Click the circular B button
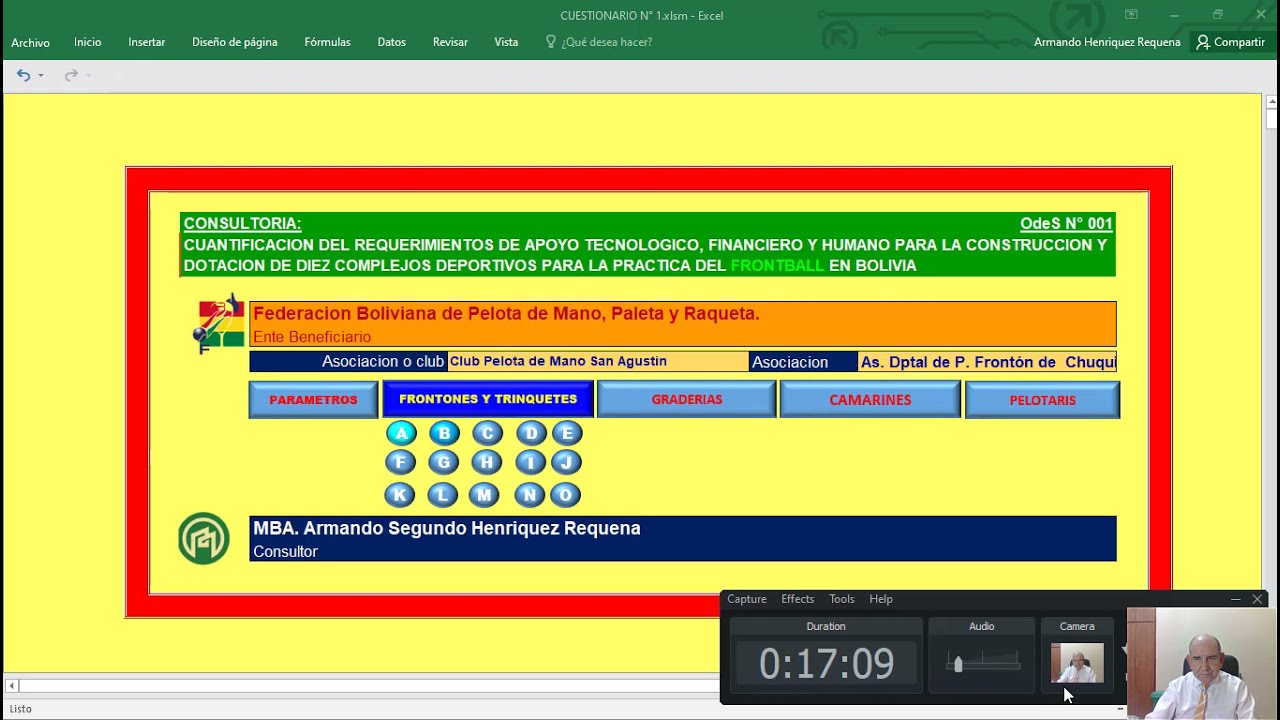The image size is (1280, 720). (444, 433)
